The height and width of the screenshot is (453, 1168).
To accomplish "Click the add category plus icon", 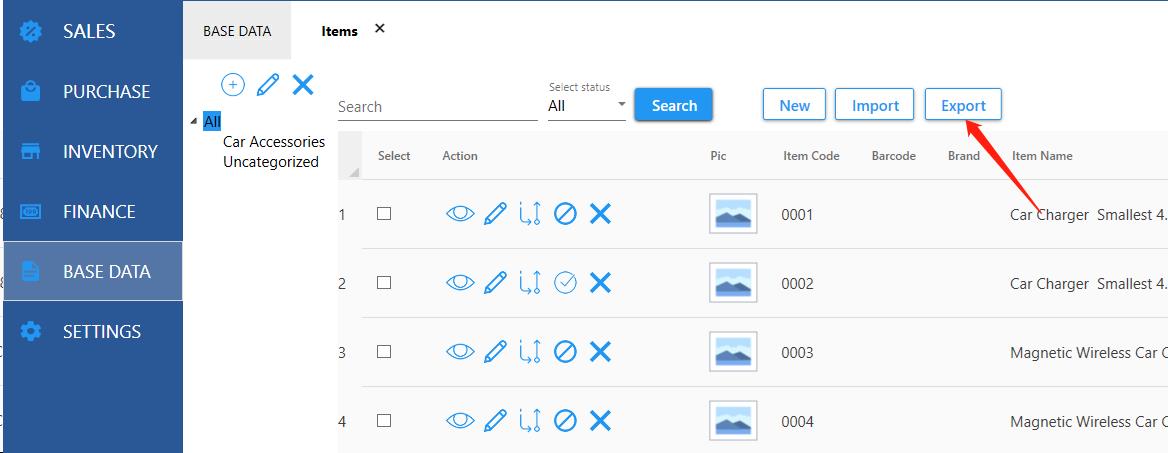I will click(233, 85).
